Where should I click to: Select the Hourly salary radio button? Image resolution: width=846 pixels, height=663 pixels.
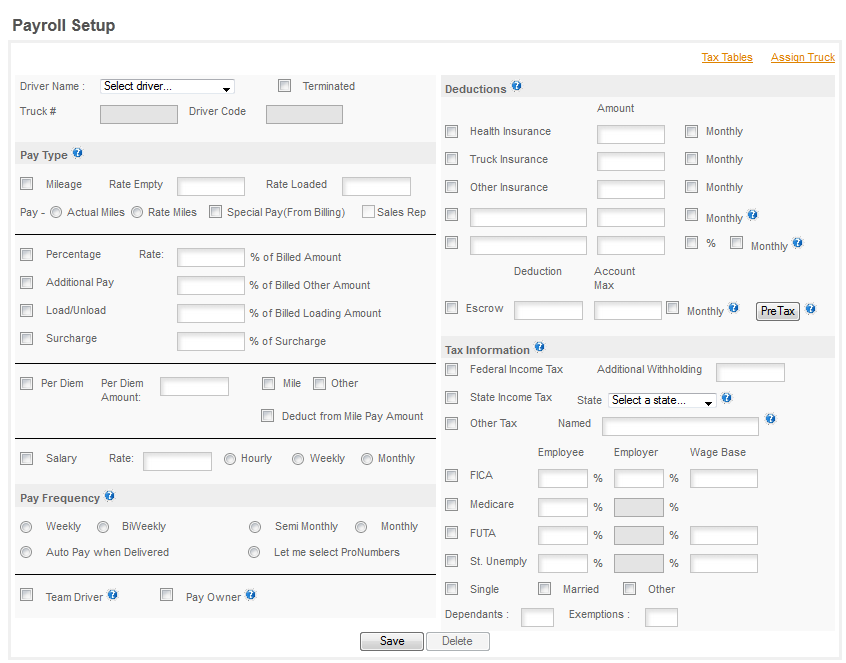(230, 459)
